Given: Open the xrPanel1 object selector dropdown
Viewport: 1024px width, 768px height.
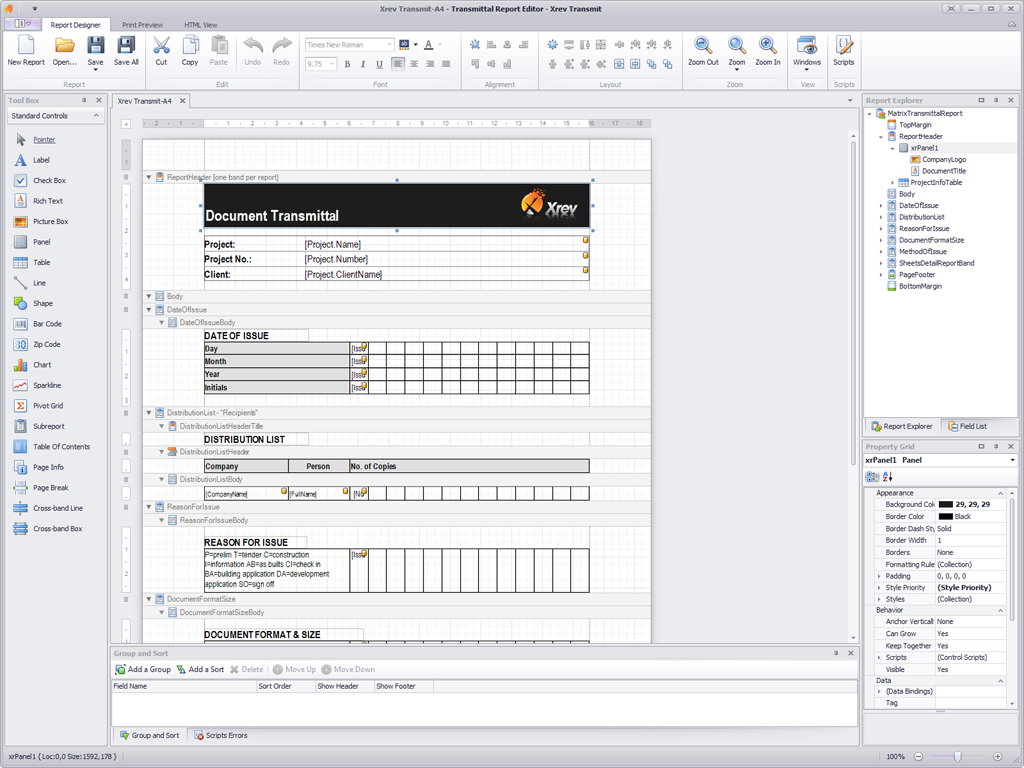Looking at the screenshot, I should coord(1012,460).
